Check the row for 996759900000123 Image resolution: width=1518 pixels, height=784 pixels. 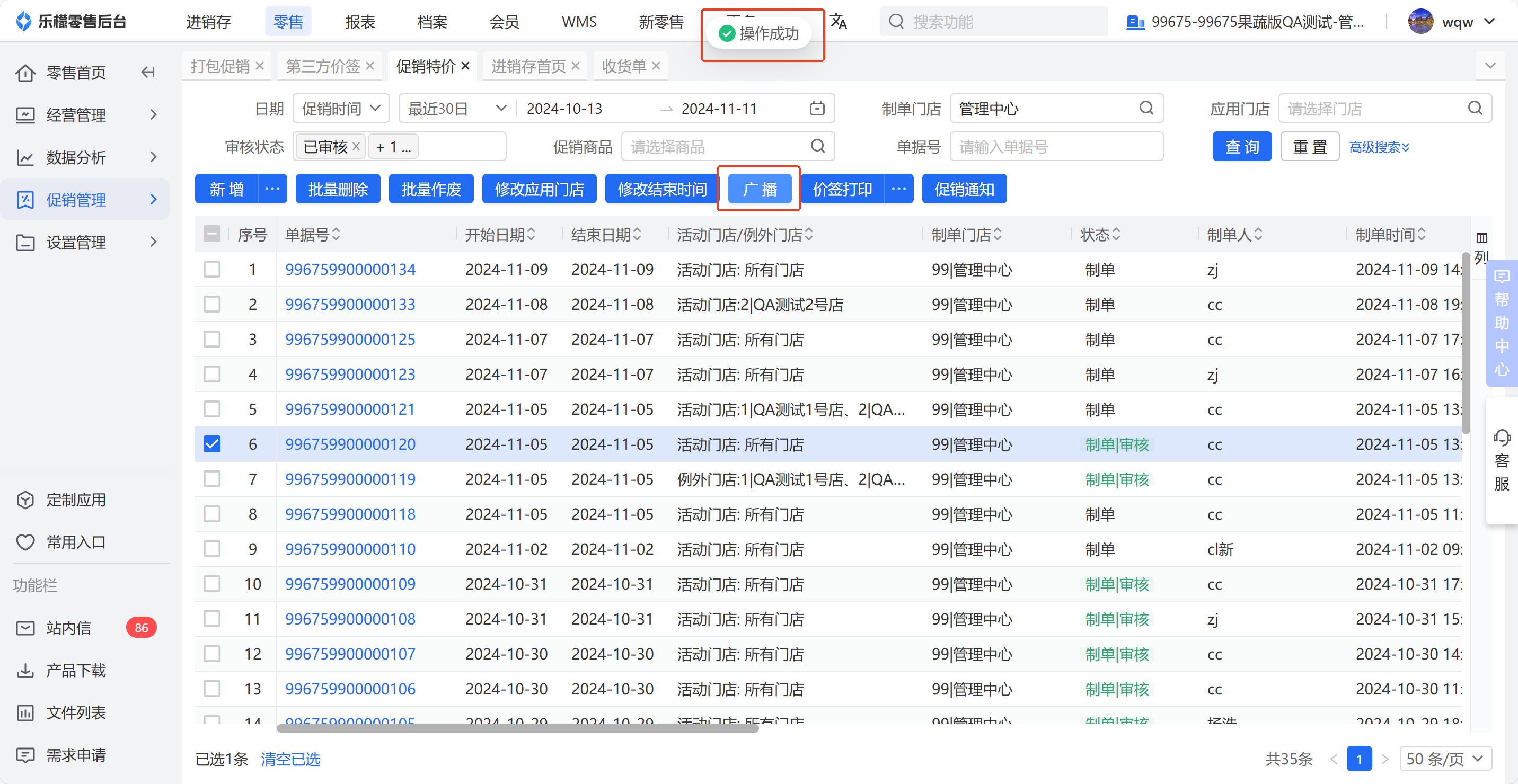[x=211, y=374]
